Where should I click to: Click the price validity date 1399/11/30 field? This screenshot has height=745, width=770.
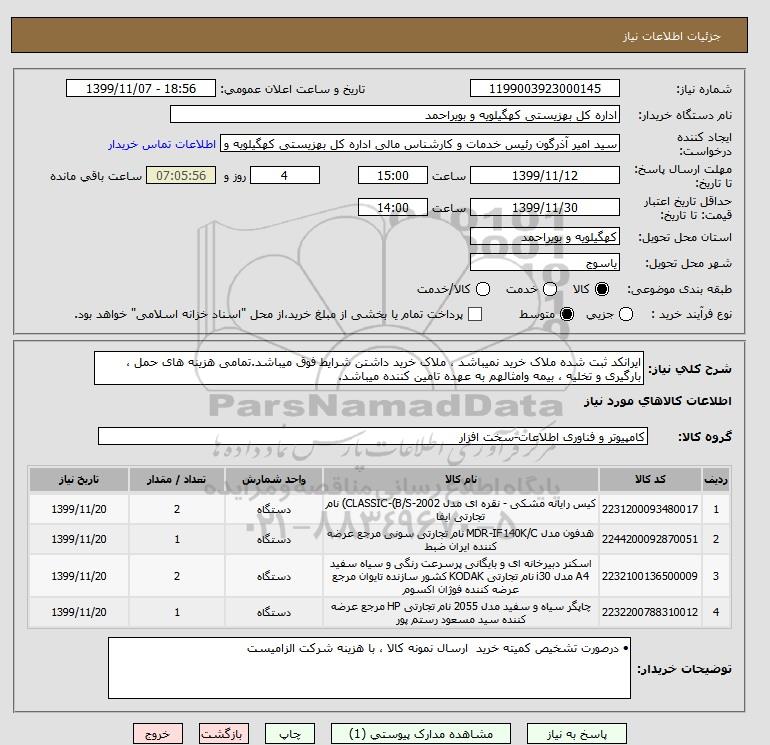pos(545,207)
